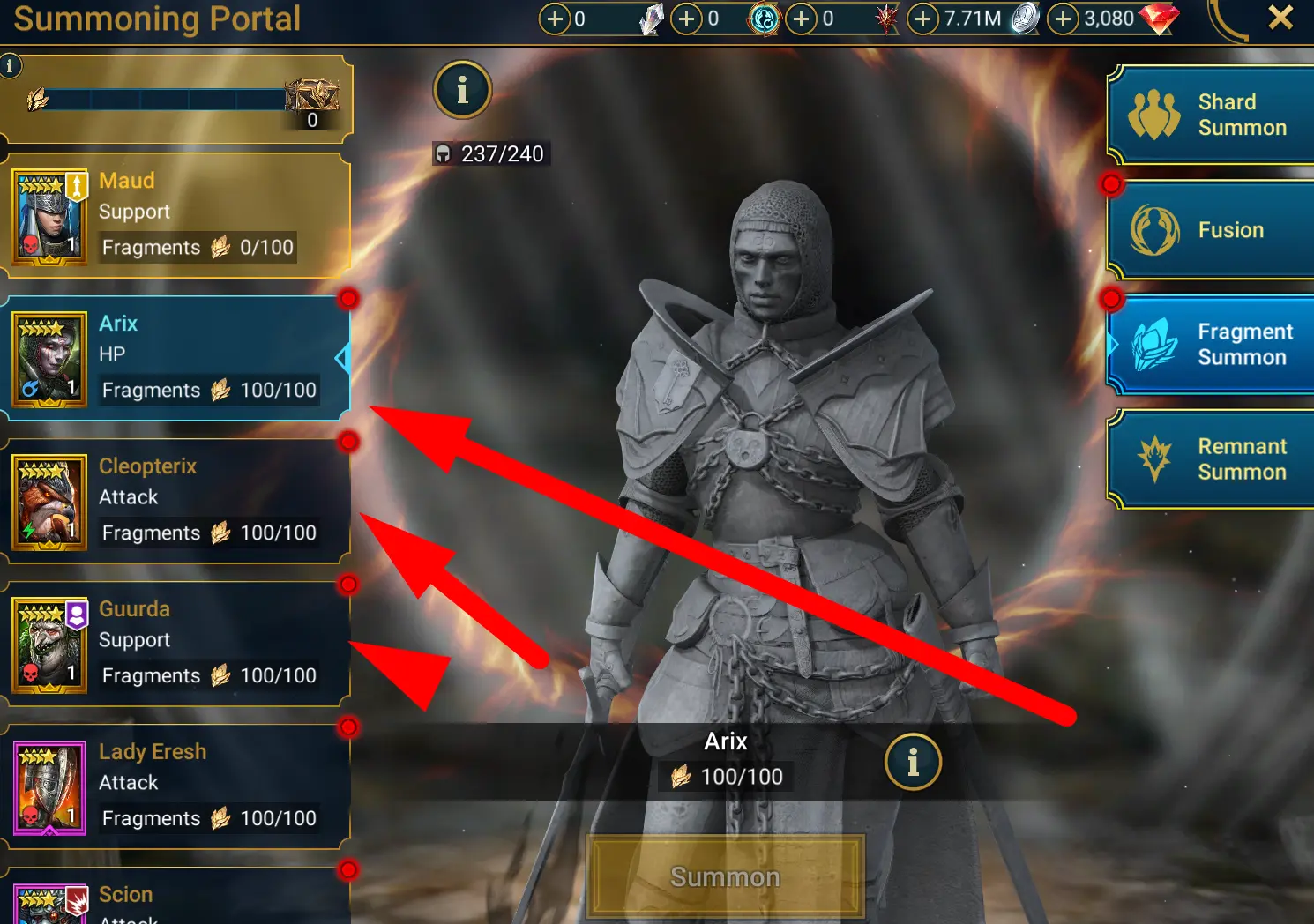Select the Lady Eresh fragment entry
Screen dimensions: 1314x924
pyautogui.click(x=177, y=786)
